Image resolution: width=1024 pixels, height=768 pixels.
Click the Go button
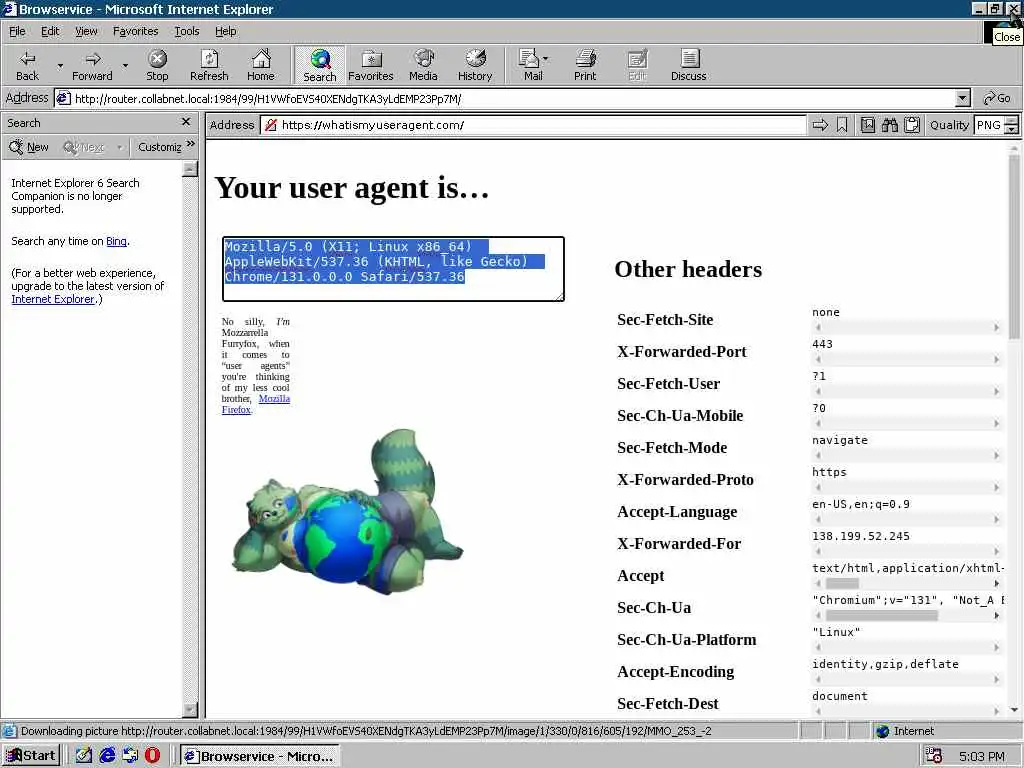[997, 99]
